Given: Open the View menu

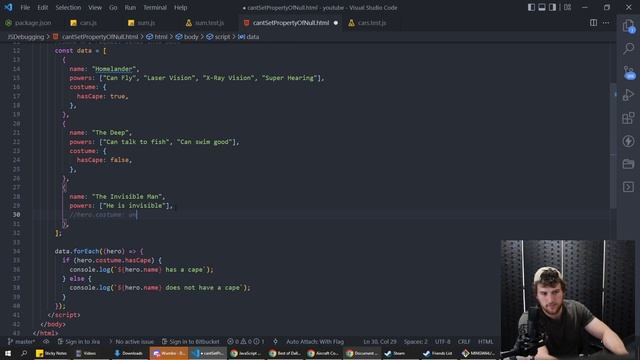Looking at the screenshot, I should pyautogui.click(x=95, y=7).
